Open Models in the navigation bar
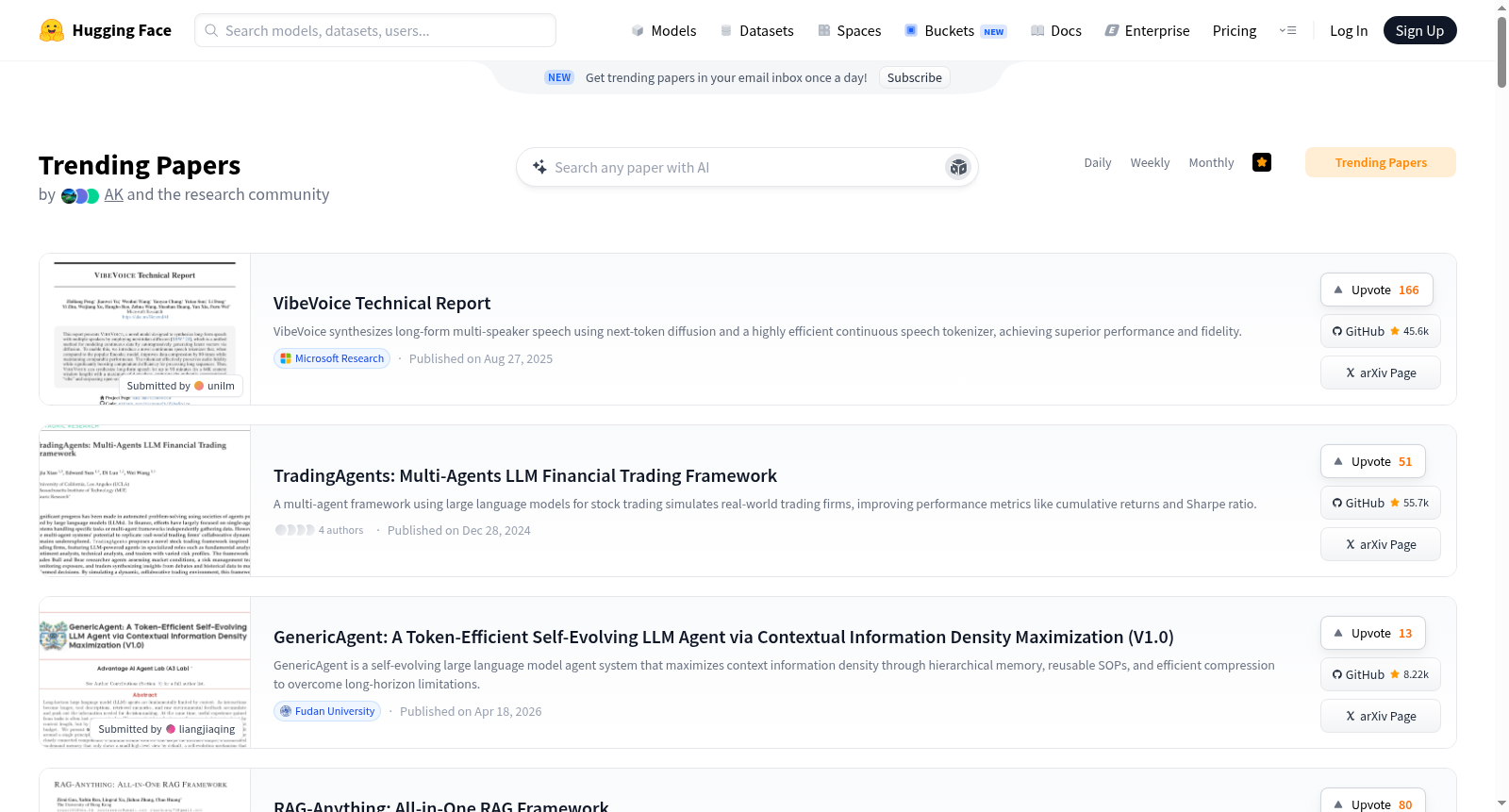Screen dimensions: 1509x812 coord(664,30)
